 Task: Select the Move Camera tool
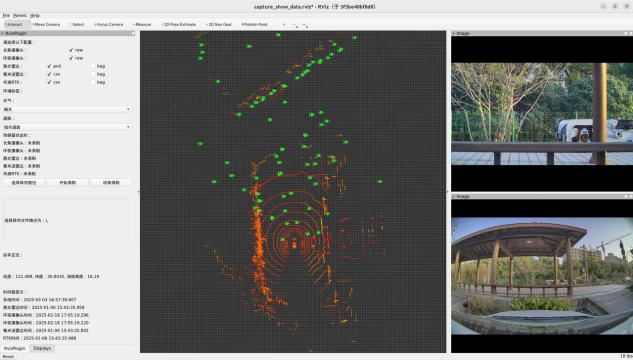(x=46, y=25)
